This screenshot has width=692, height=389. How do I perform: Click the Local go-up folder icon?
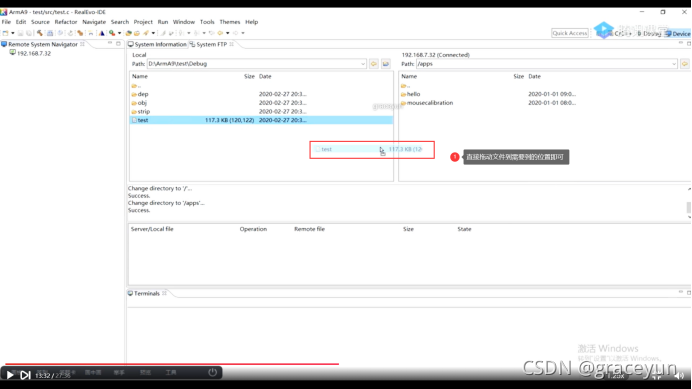(x=374, y=64)
